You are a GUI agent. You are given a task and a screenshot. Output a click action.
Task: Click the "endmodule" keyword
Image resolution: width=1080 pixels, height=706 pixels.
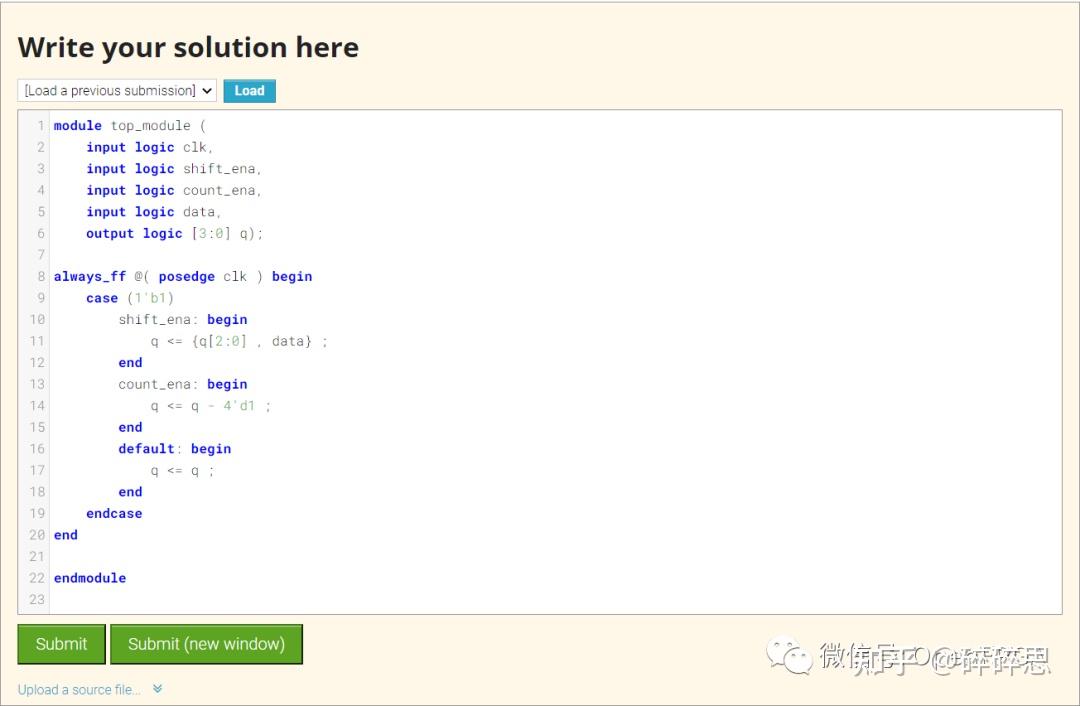click(89, 577)
